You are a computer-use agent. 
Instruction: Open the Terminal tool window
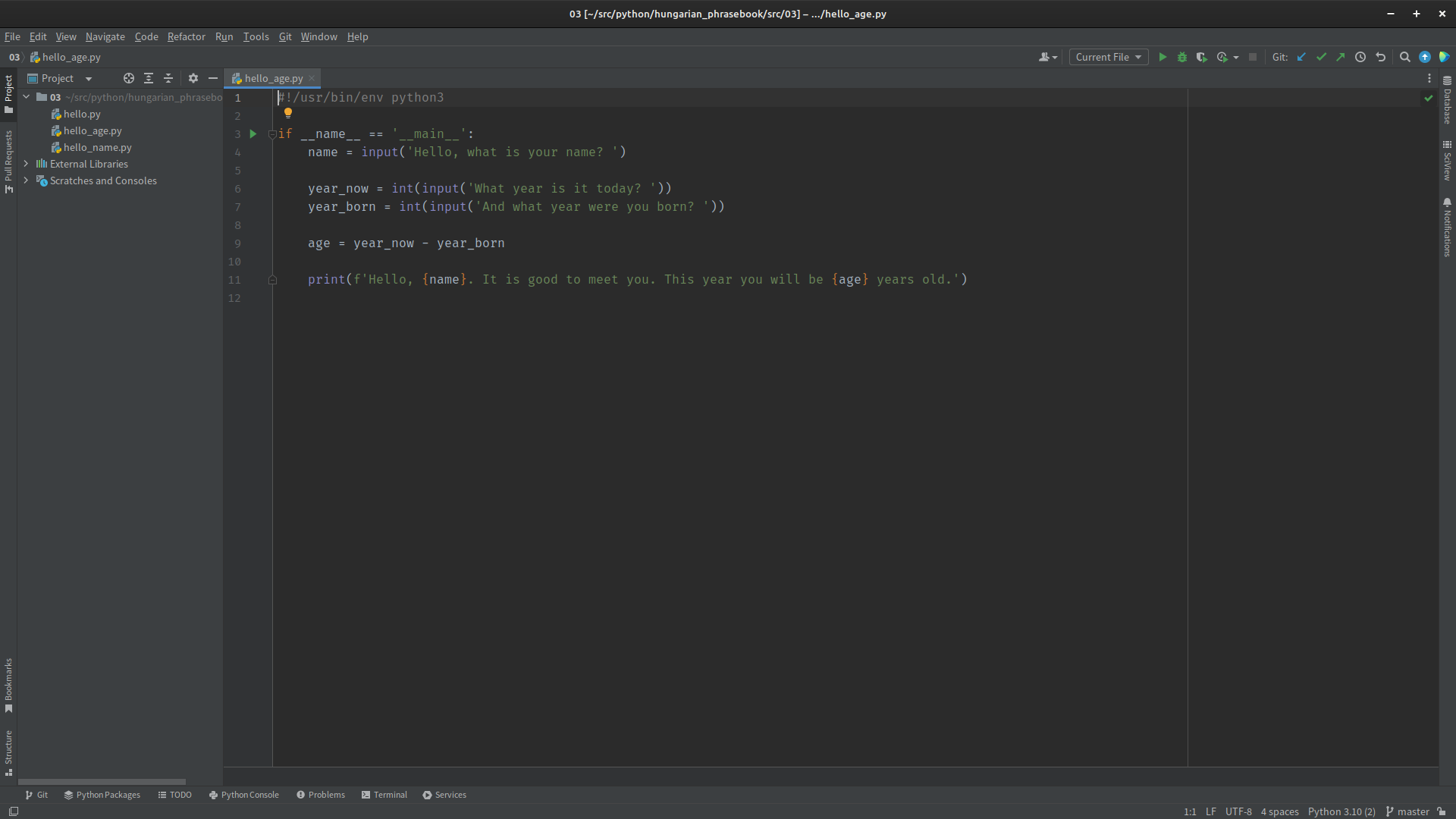pyautogui.click(x=384, y=795)
